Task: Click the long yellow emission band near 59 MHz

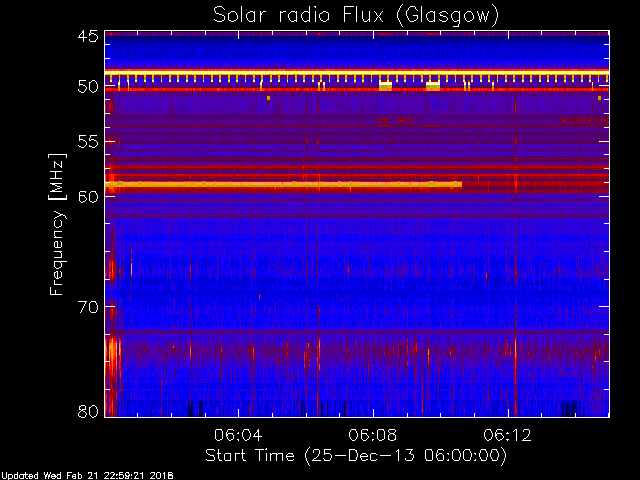Action: tap(283, 184)
